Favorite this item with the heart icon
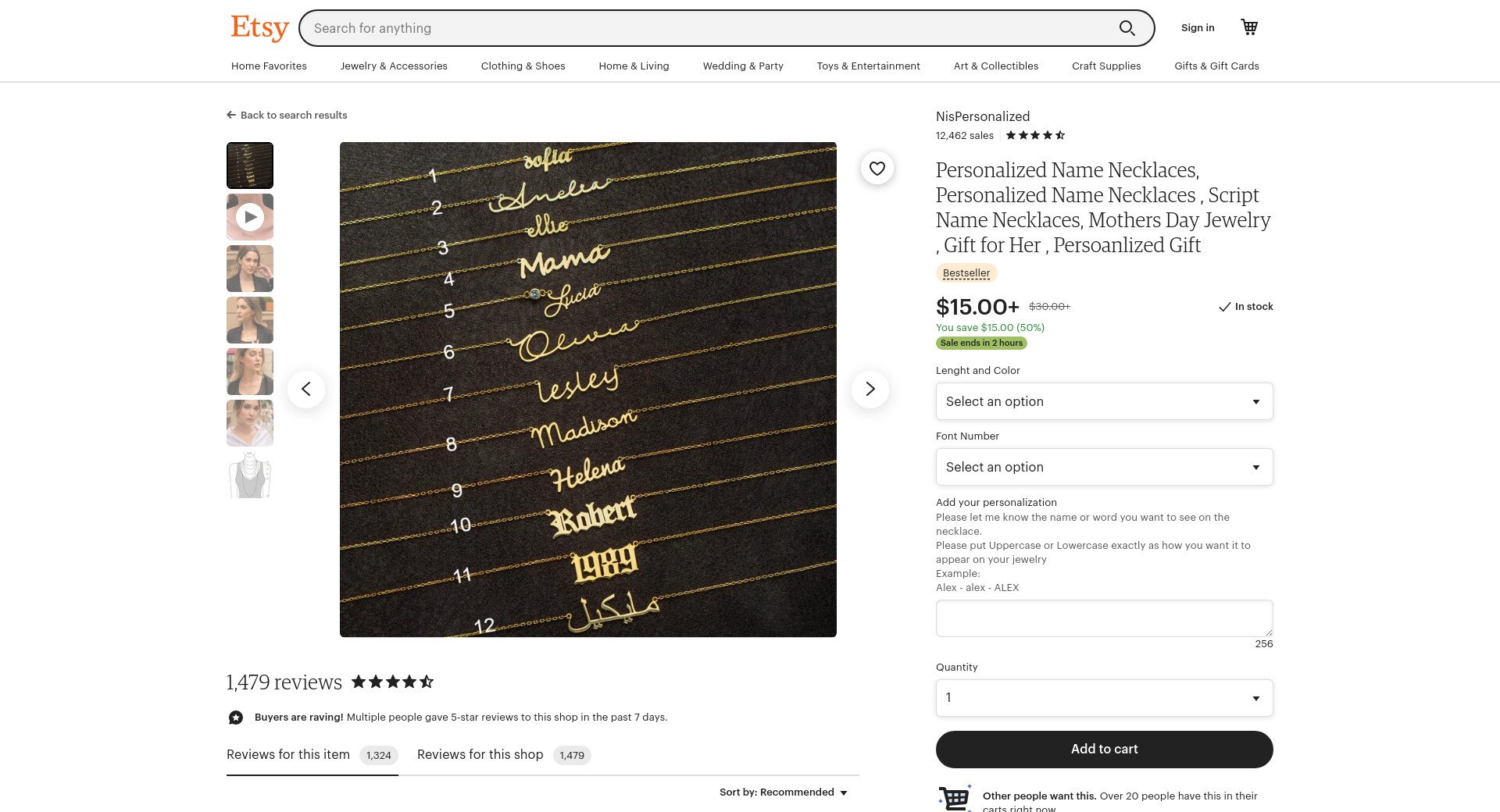1500x812 pixels. tap(877, 168)
